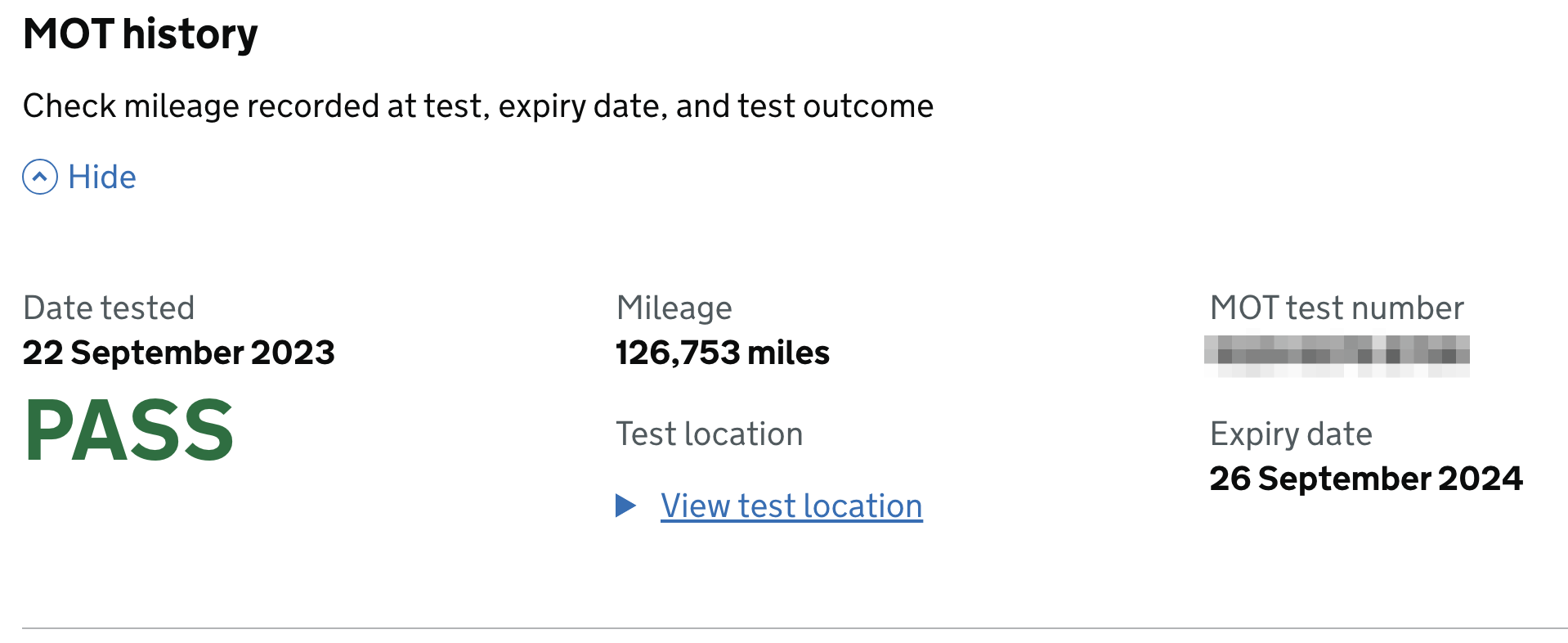
Task: Click the Test location label
Action: click(x=709, y=434)
